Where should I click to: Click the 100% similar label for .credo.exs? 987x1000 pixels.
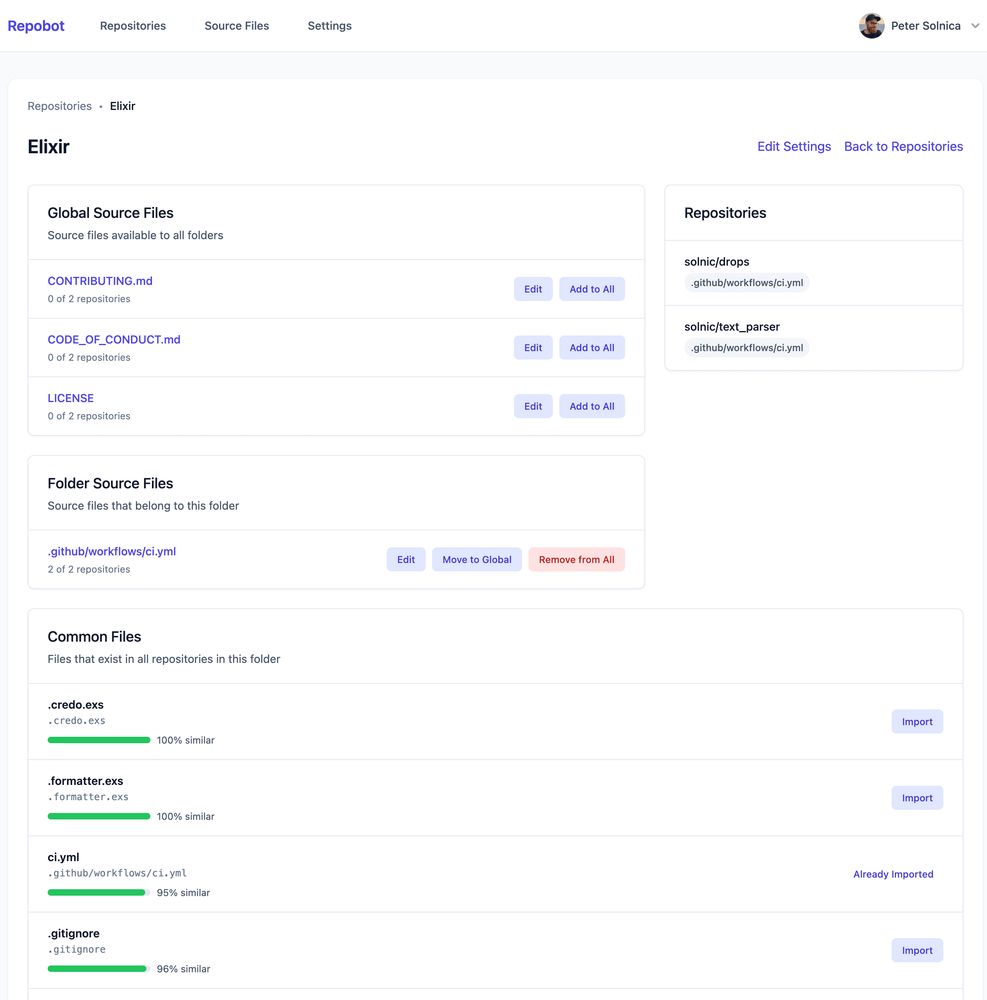tap(186, 740)
